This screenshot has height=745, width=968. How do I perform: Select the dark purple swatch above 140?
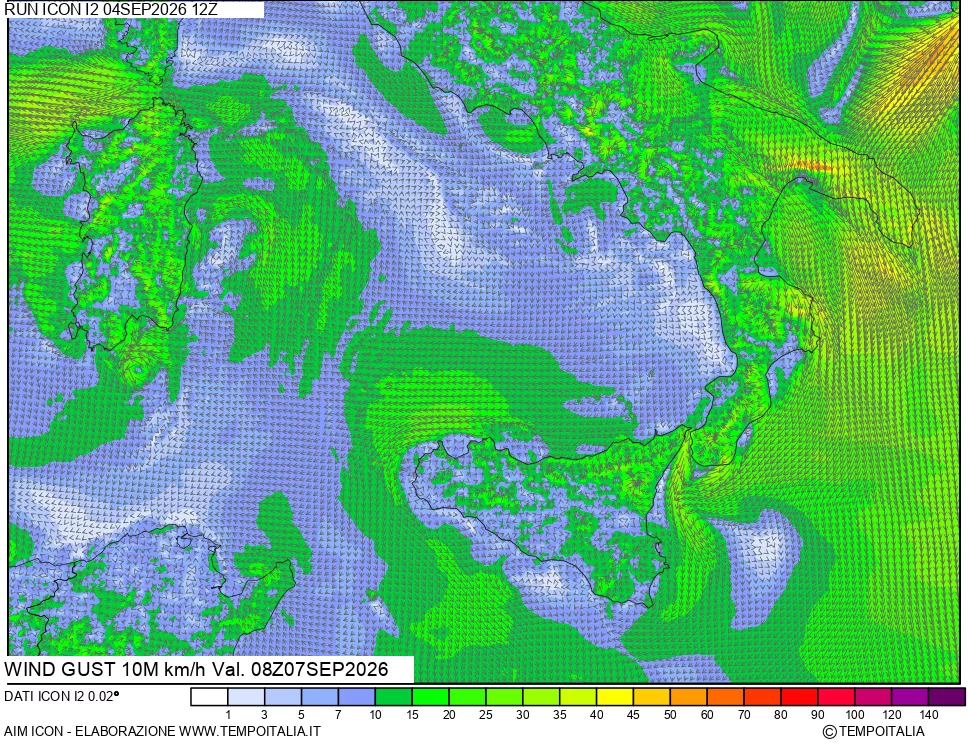click(x=946, y=697)
